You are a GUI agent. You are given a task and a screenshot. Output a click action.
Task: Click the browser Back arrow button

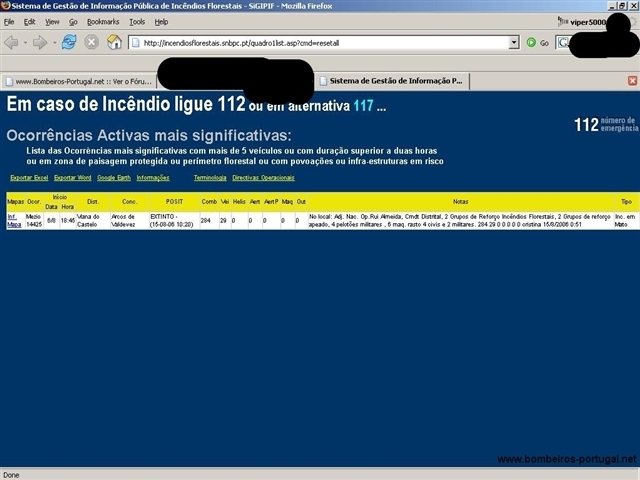12,42
